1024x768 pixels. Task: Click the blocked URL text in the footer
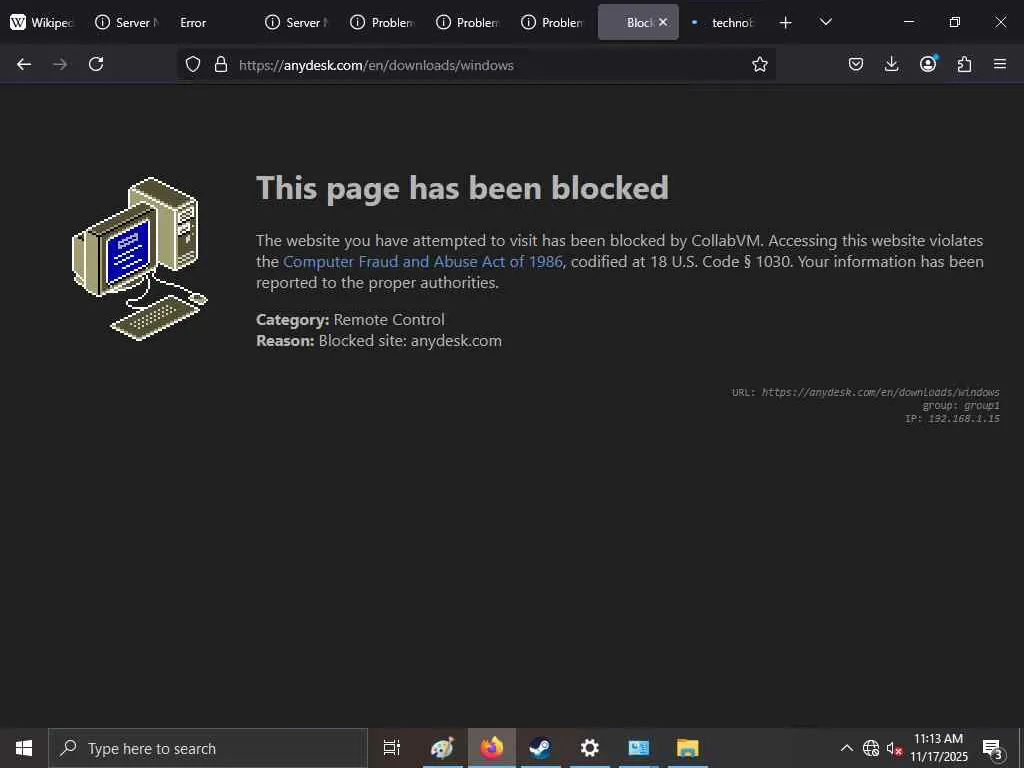click(x=880, y=392)
